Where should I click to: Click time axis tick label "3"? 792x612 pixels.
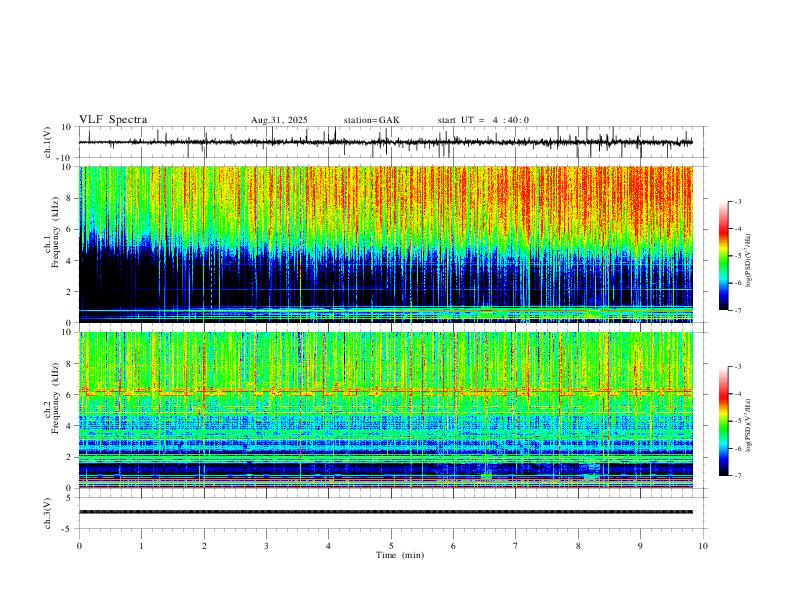[x=266, y=546]
